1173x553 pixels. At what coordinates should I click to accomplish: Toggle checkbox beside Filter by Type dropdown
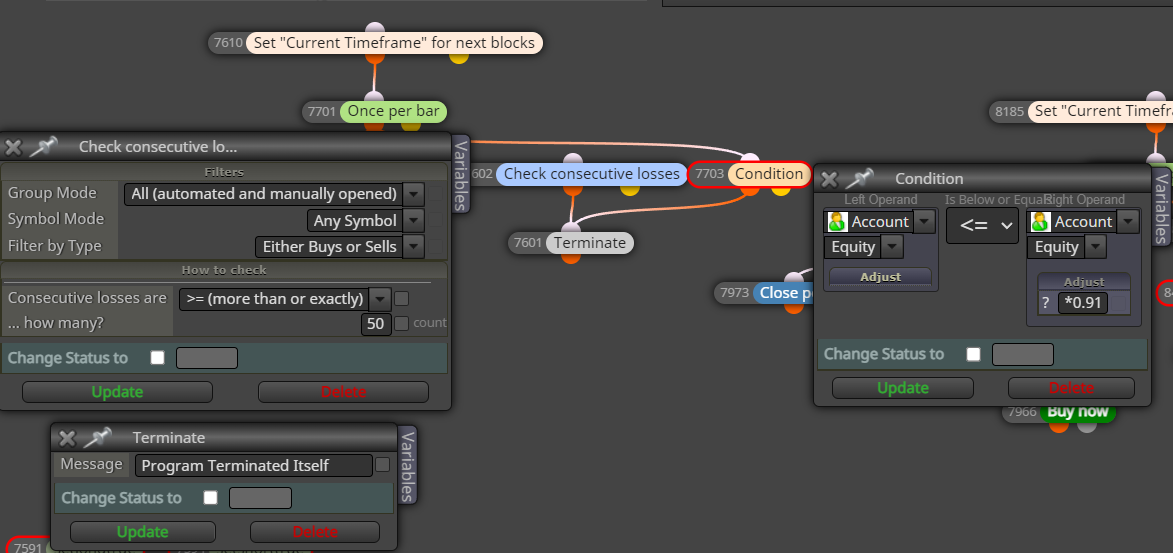pos(435,246)
